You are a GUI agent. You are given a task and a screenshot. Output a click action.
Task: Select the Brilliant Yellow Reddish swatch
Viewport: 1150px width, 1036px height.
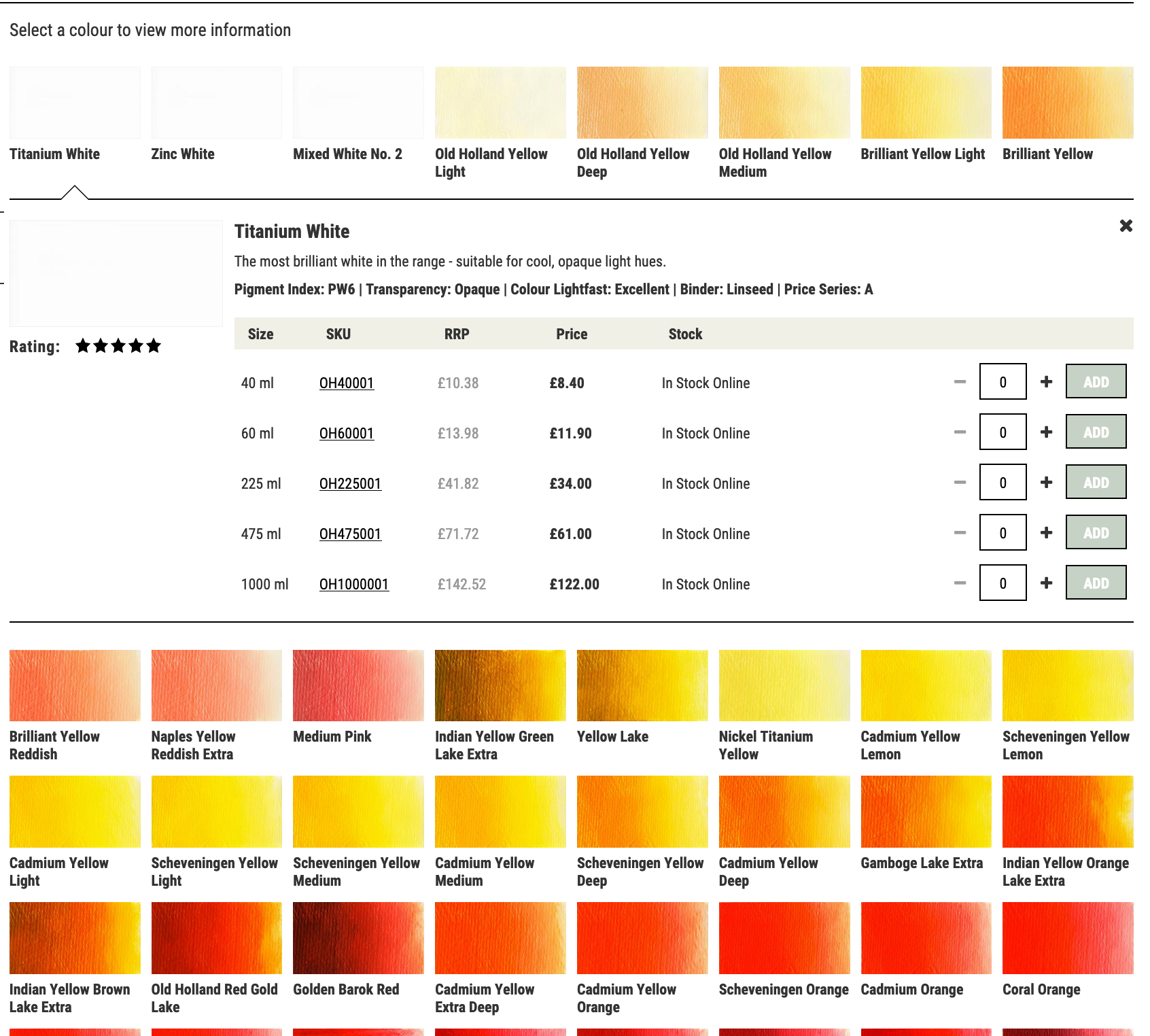click(x=75, y=685)
